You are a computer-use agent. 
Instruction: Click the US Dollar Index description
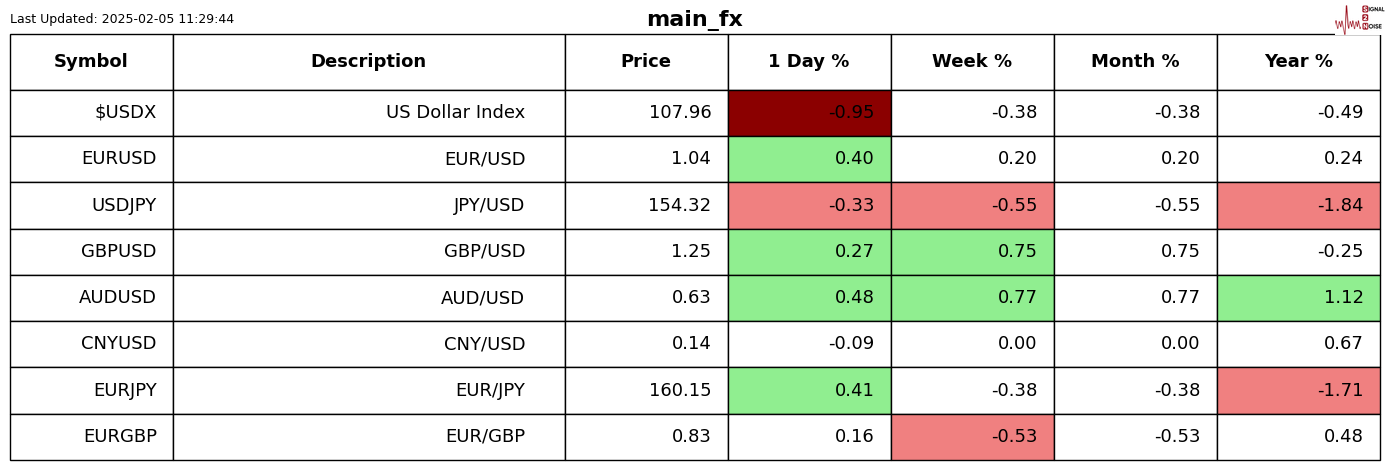pyautogui.click(x=455, y=113)
